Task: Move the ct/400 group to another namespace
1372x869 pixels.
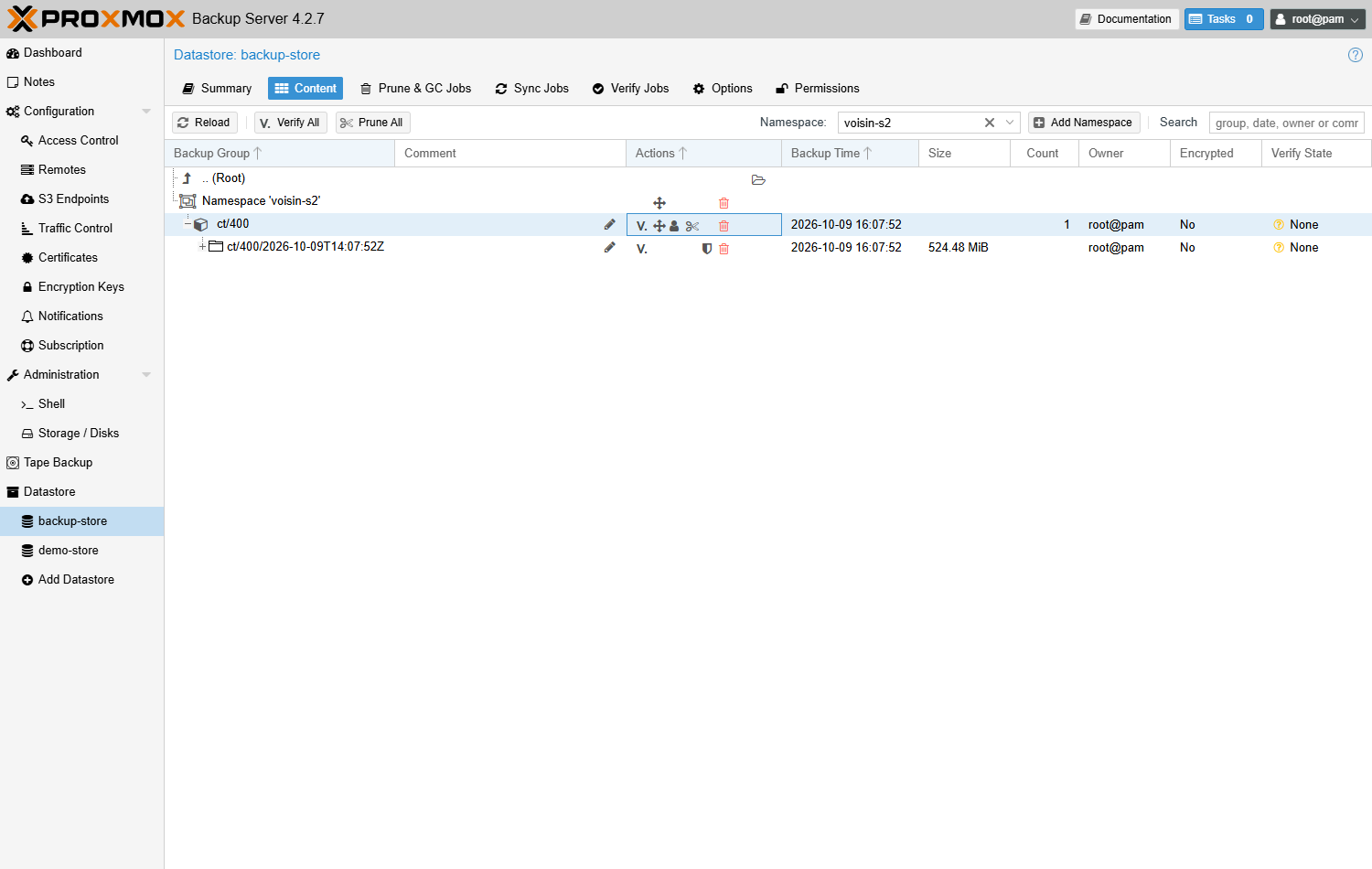Action: click(x=659, y=226)
